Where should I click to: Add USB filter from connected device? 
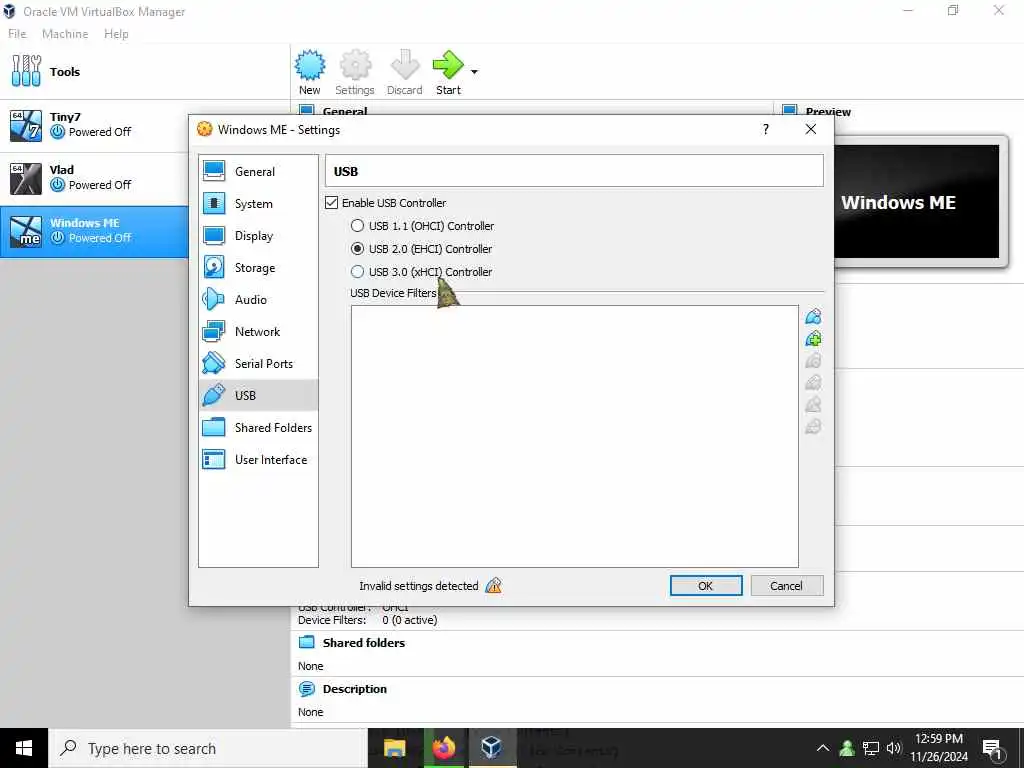[x=813, y=338]
